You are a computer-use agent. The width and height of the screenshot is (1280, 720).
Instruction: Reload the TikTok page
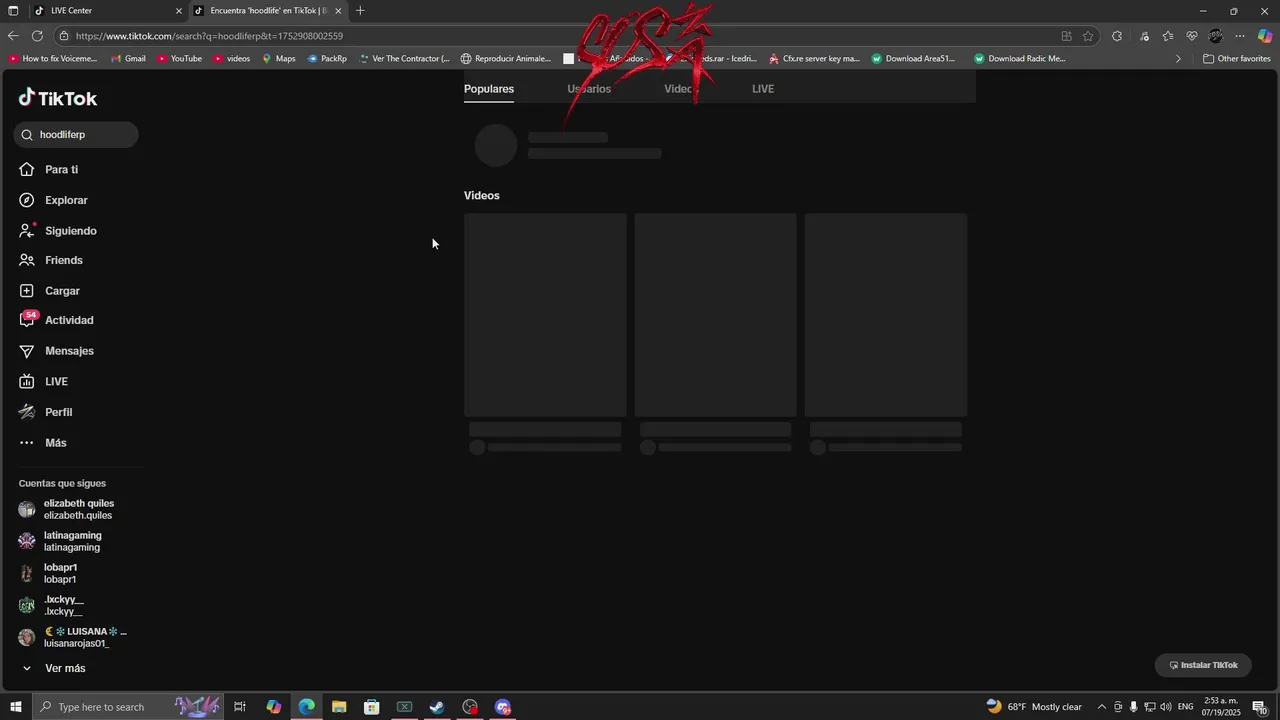pos(37,36)
